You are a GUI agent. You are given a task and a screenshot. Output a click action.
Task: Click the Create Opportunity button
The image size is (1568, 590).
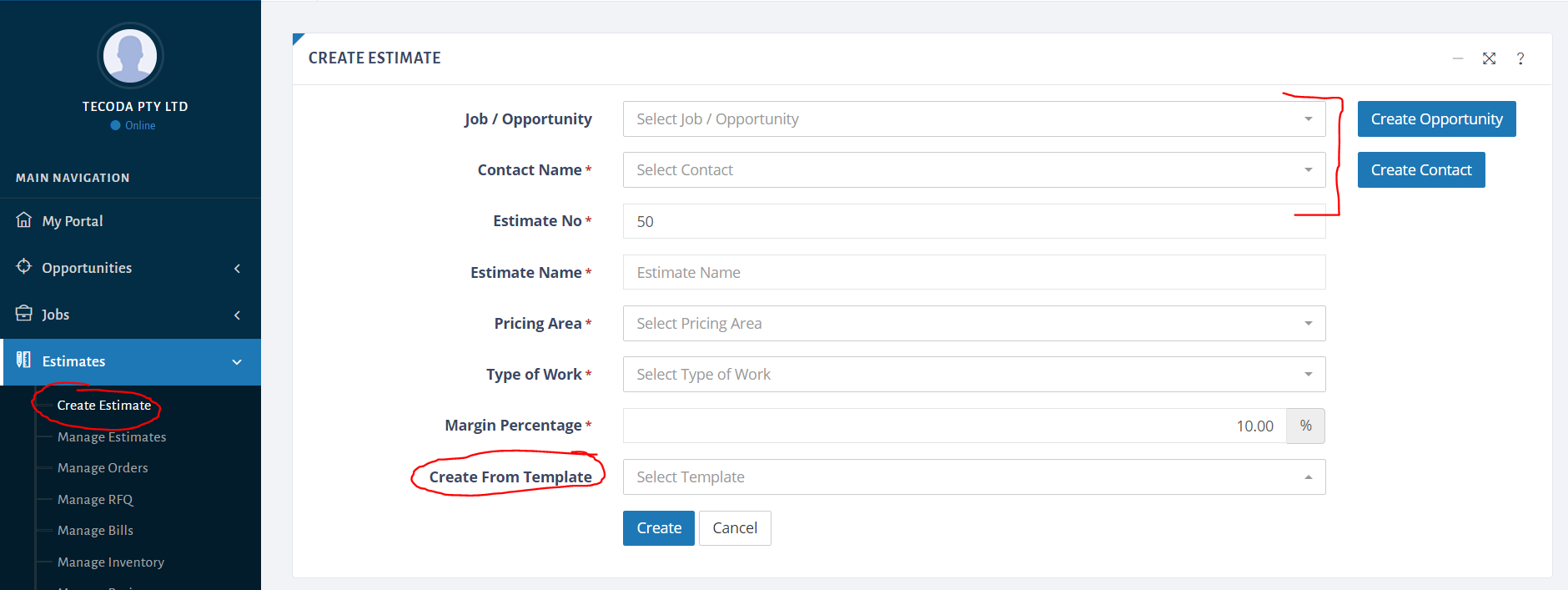[x=1436, y=119]
